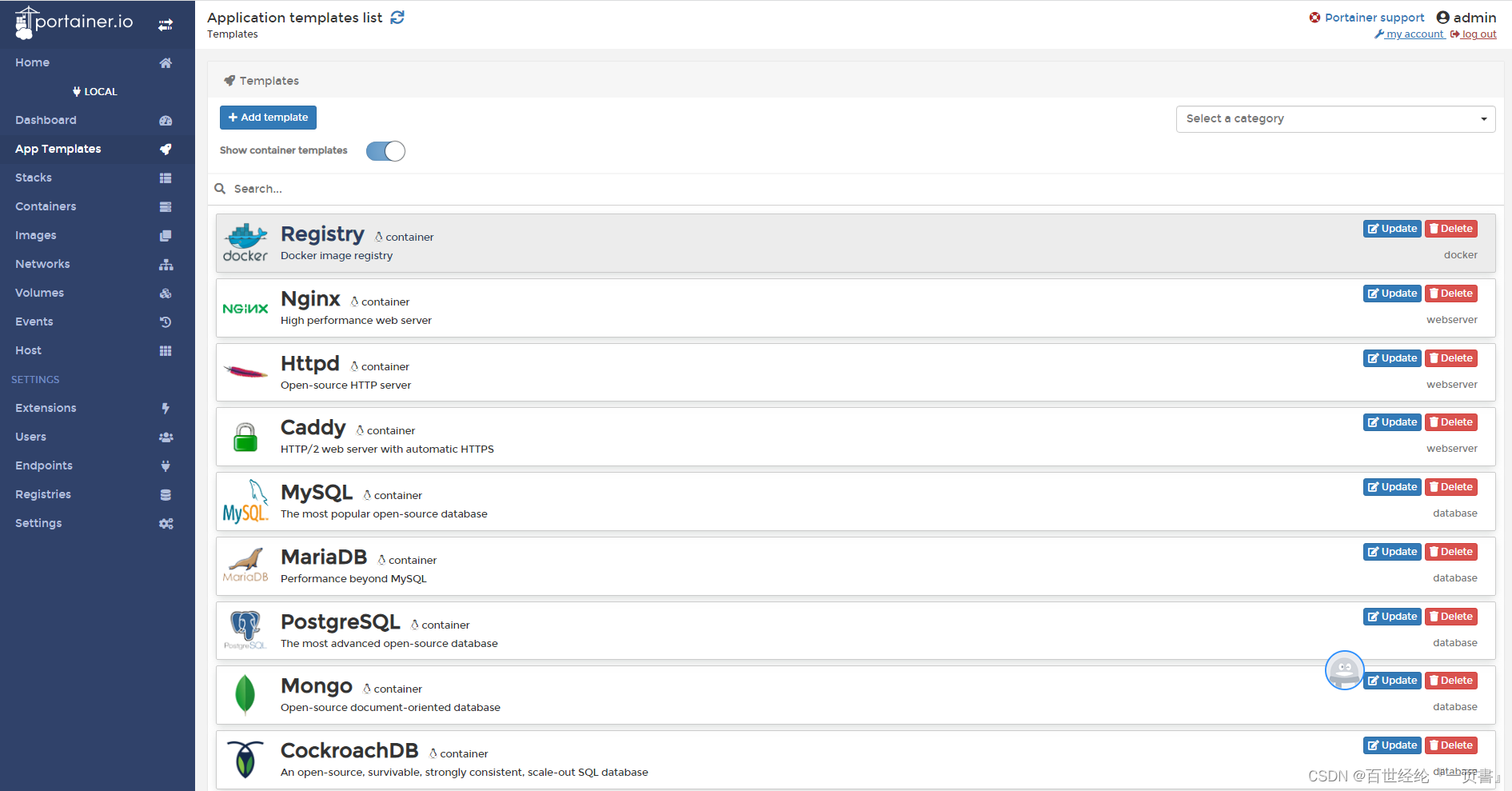Update the Httpd template
The image size is (1512, 791).
click(x=1392, y=358)
